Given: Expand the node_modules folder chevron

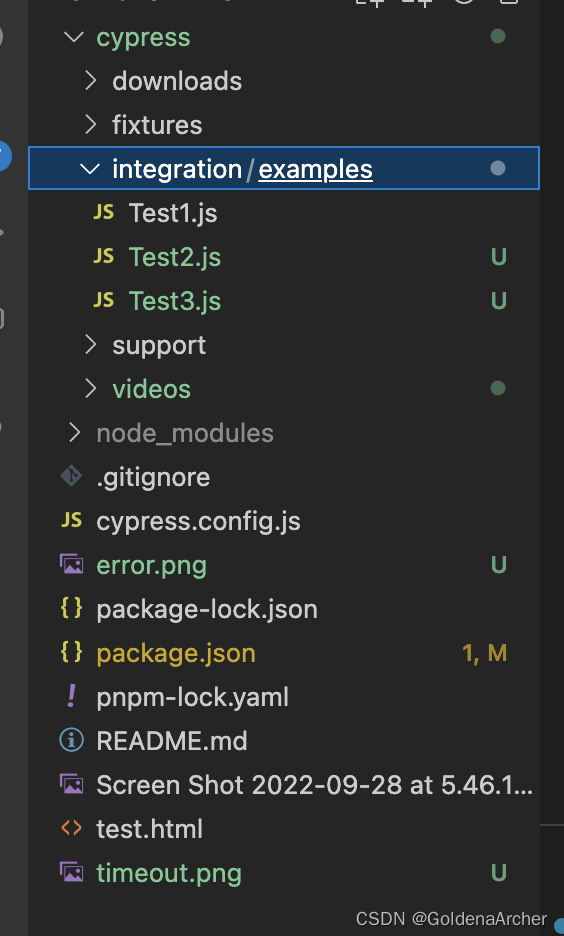Looking at the screenshot, I should point(74,432).
